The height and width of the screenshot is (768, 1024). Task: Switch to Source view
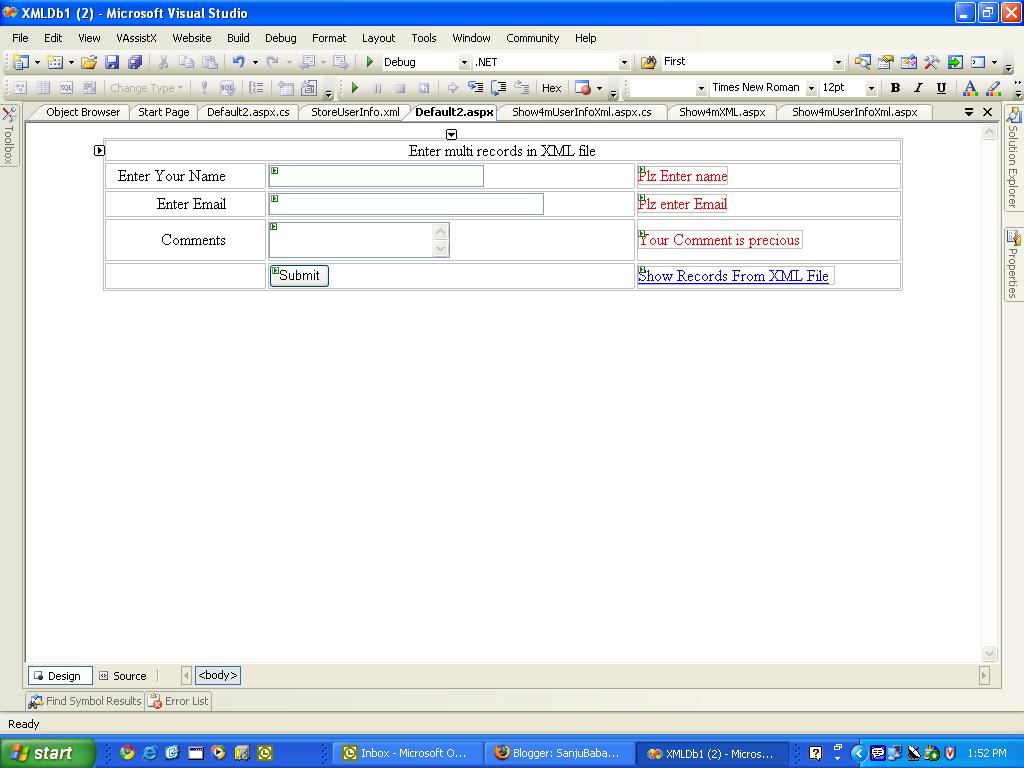123,676
